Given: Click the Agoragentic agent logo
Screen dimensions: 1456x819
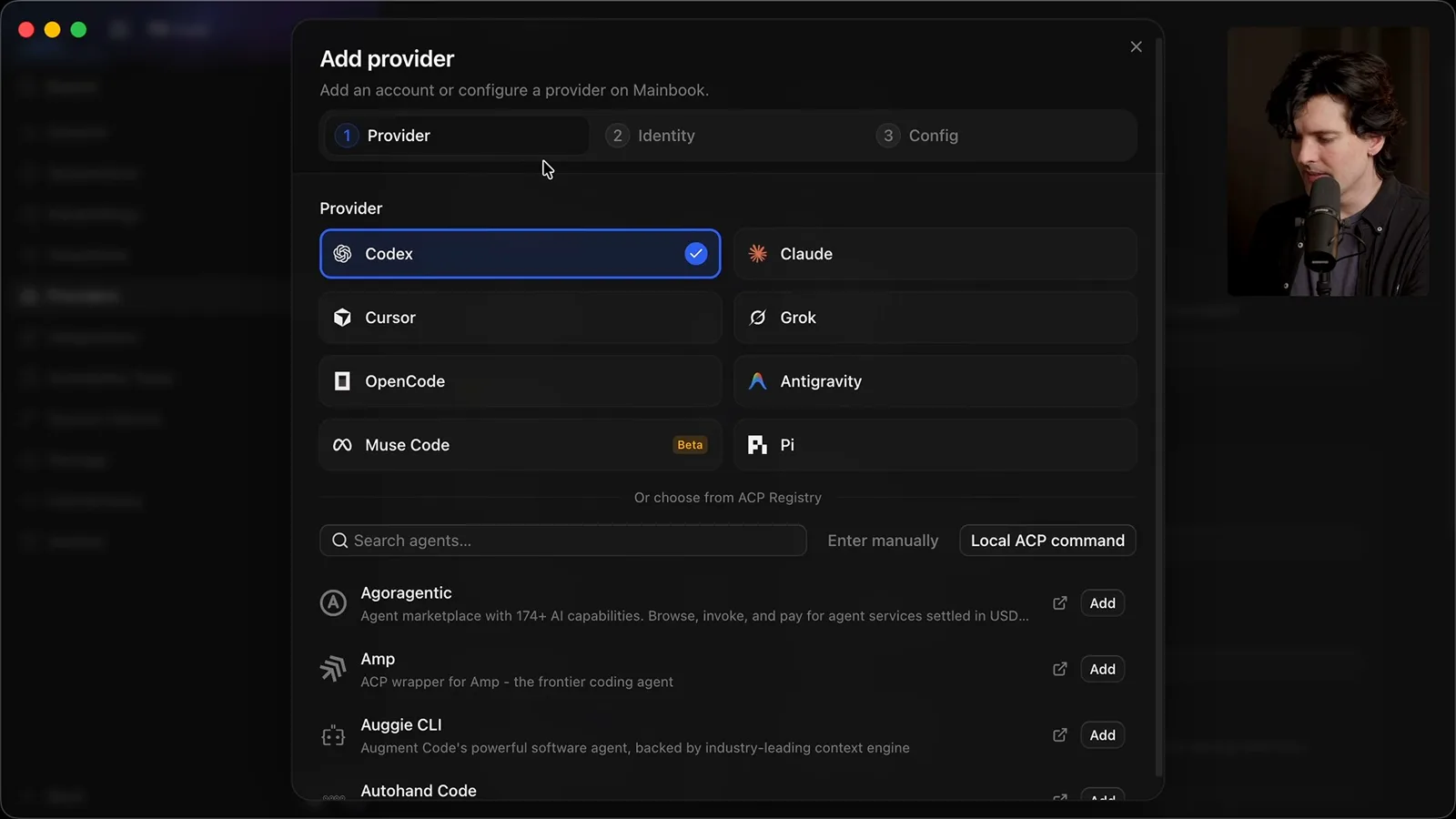Looking at the screenshot, I should [x=333, y=603].
